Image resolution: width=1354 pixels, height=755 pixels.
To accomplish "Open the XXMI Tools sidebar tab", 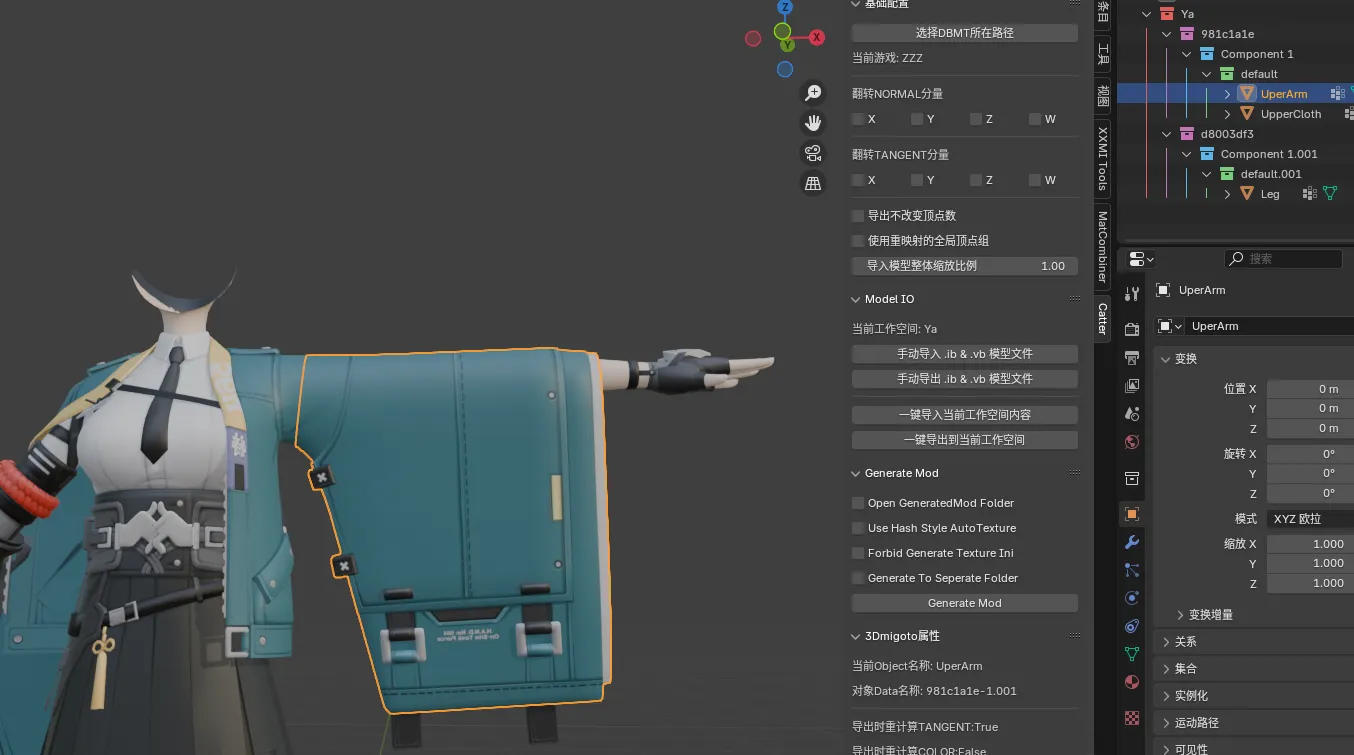I will (1103, 158).
